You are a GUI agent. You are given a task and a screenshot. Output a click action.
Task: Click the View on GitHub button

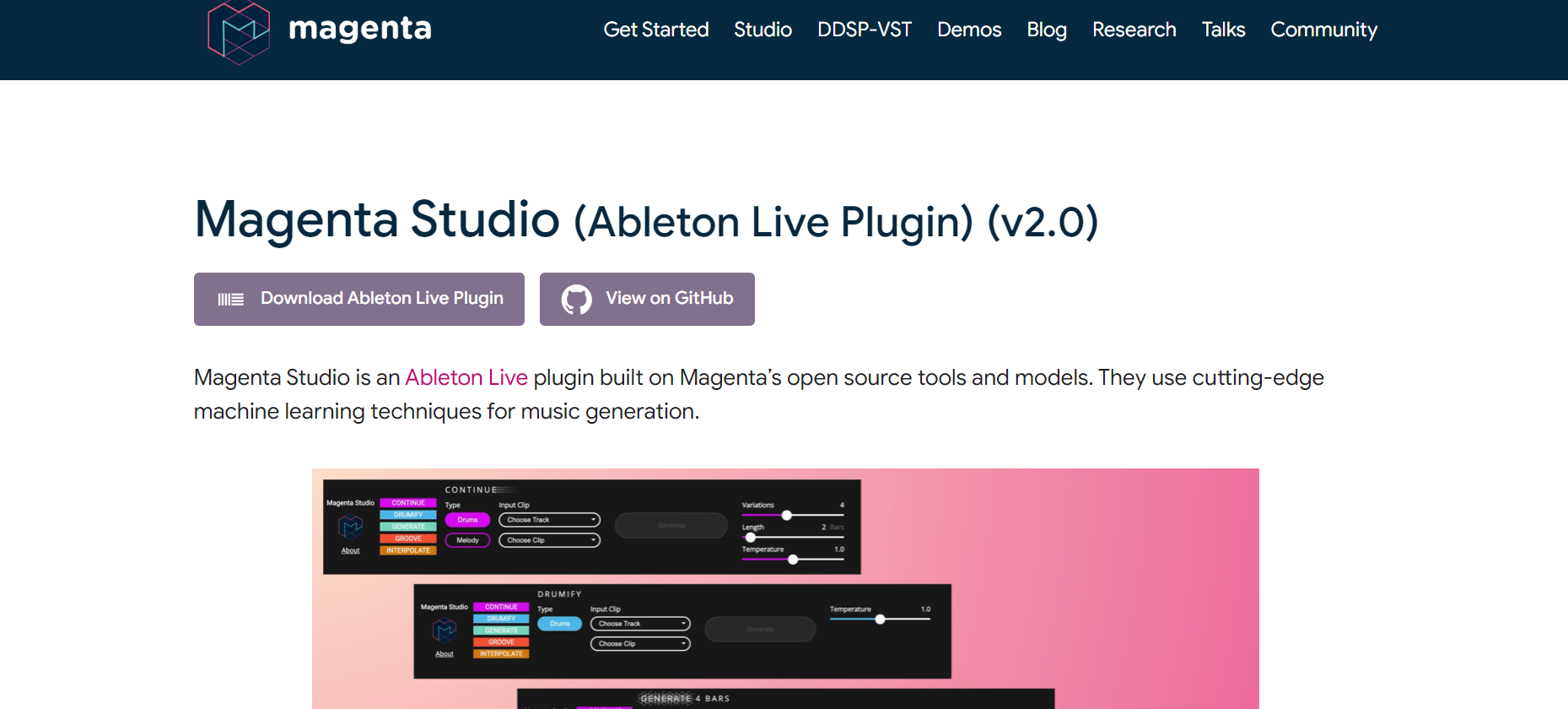point(647,299)
